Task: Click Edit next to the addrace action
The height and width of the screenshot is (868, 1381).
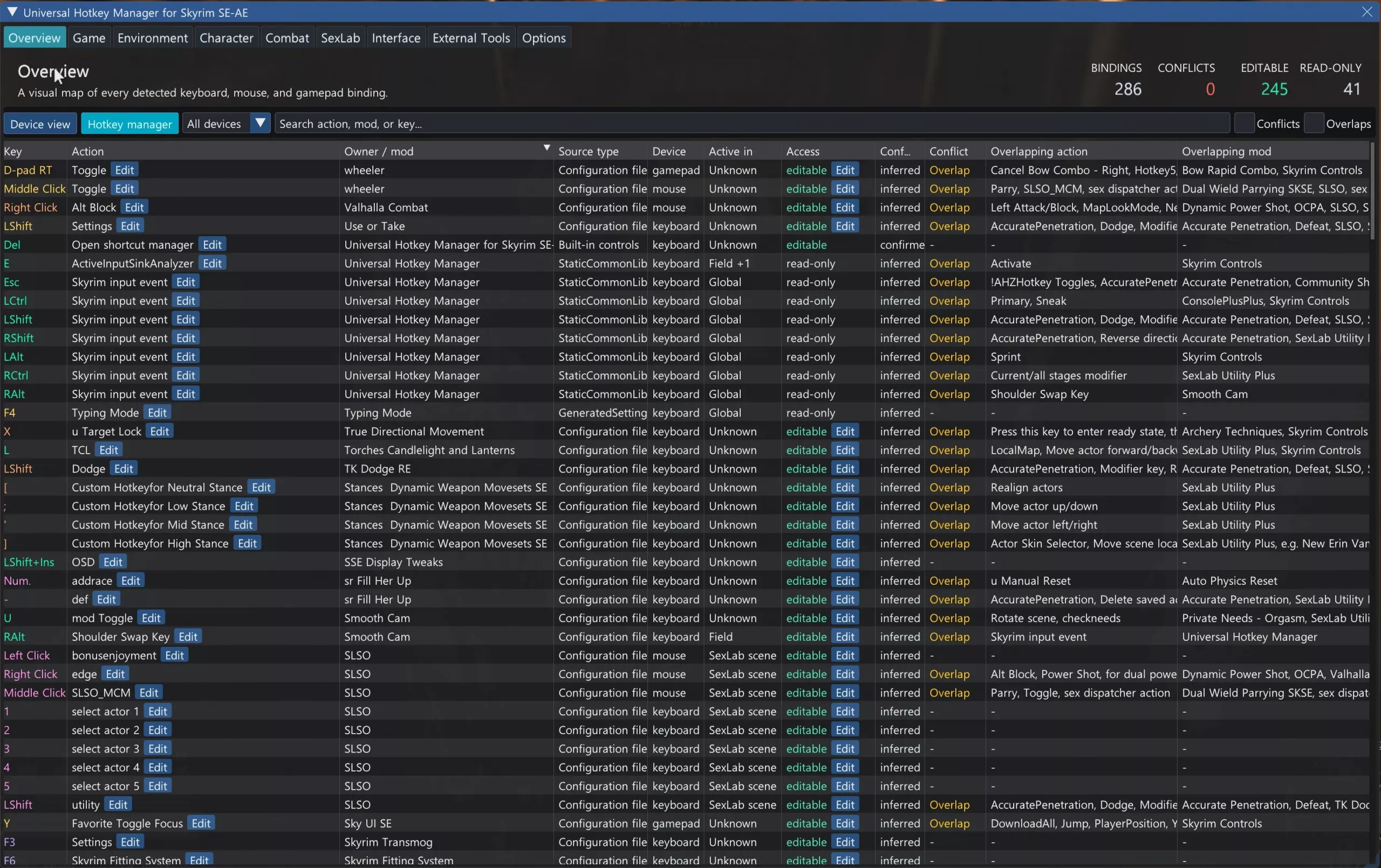Action: (x=131, y=580)
